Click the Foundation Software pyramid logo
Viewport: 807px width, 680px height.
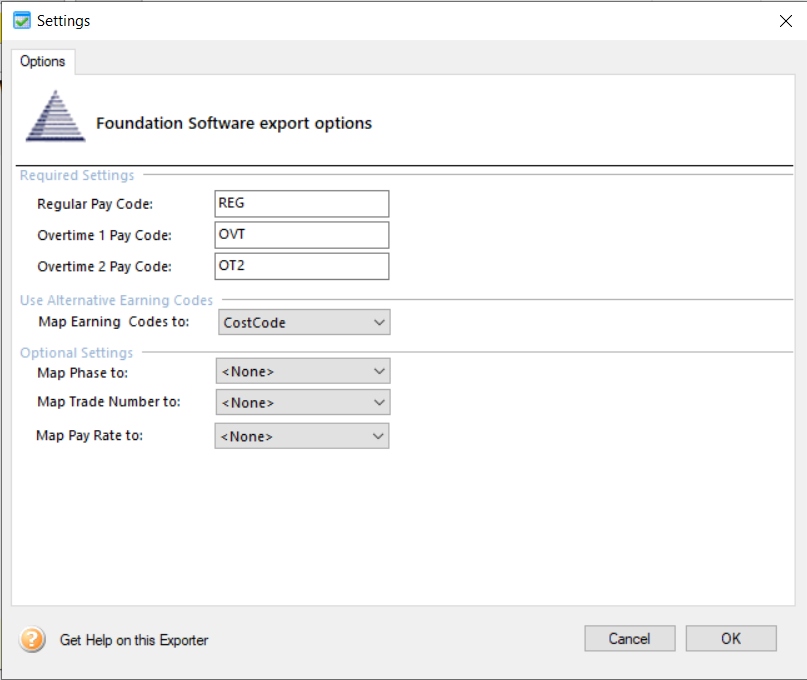pos(56,116)
